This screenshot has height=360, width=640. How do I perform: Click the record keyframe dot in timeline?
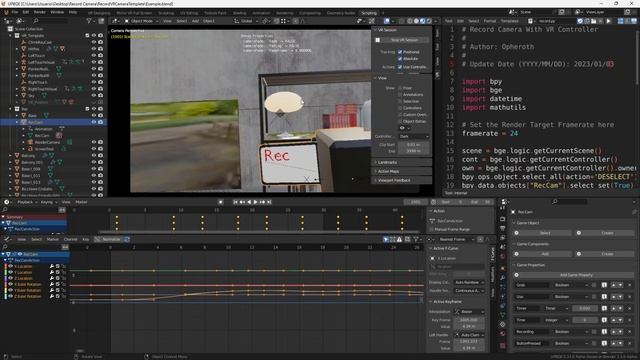(x=220, y=202)
